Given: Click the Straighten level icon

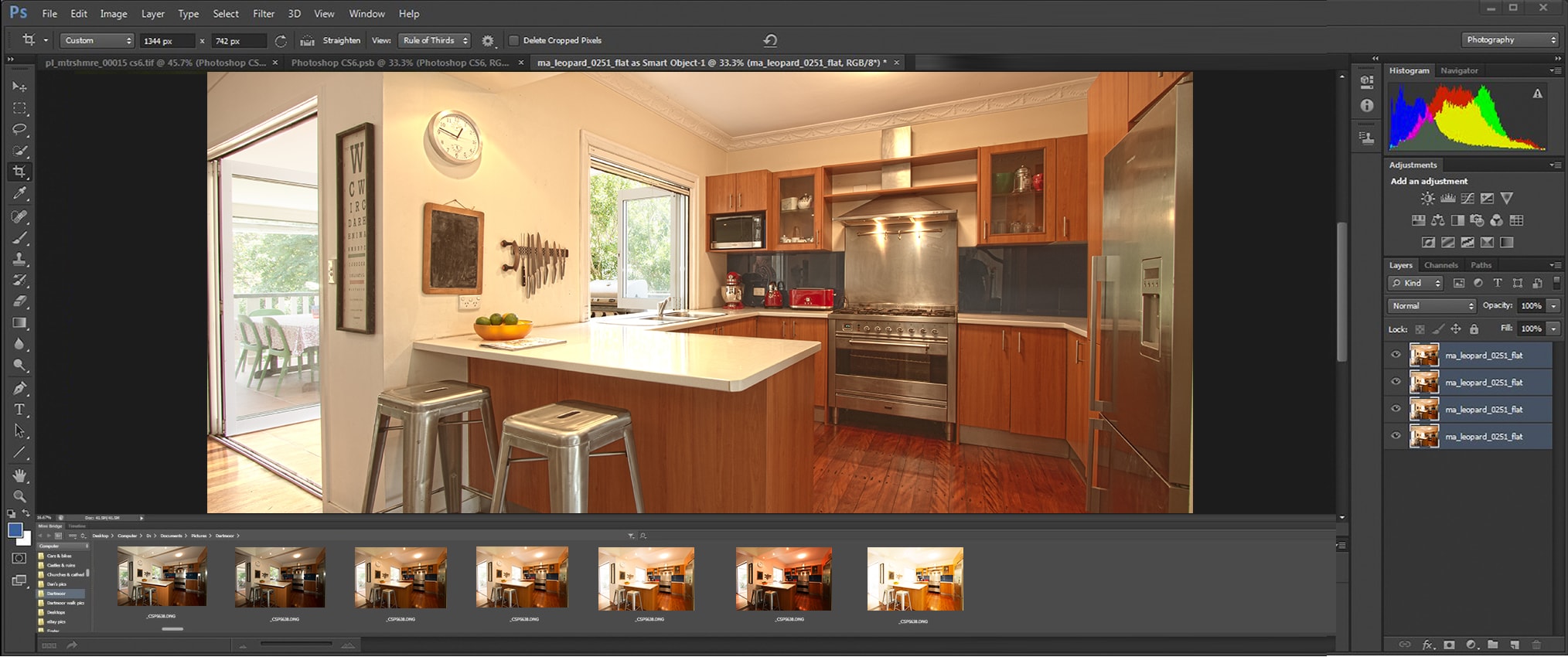Looking at the screenshot, I should coord(307,41).
